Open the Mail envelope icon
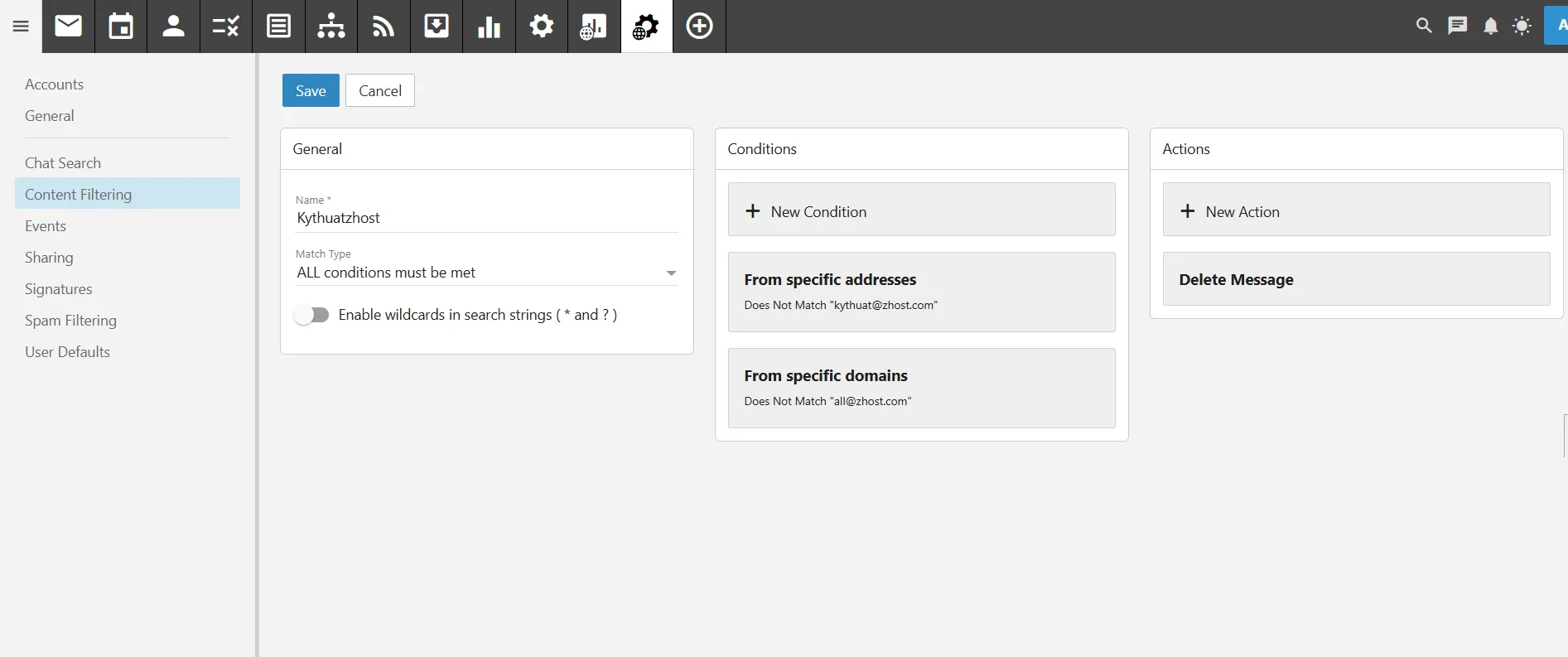Image resolution: width=1568 pixels, height=657 pixels. point(69,27)
